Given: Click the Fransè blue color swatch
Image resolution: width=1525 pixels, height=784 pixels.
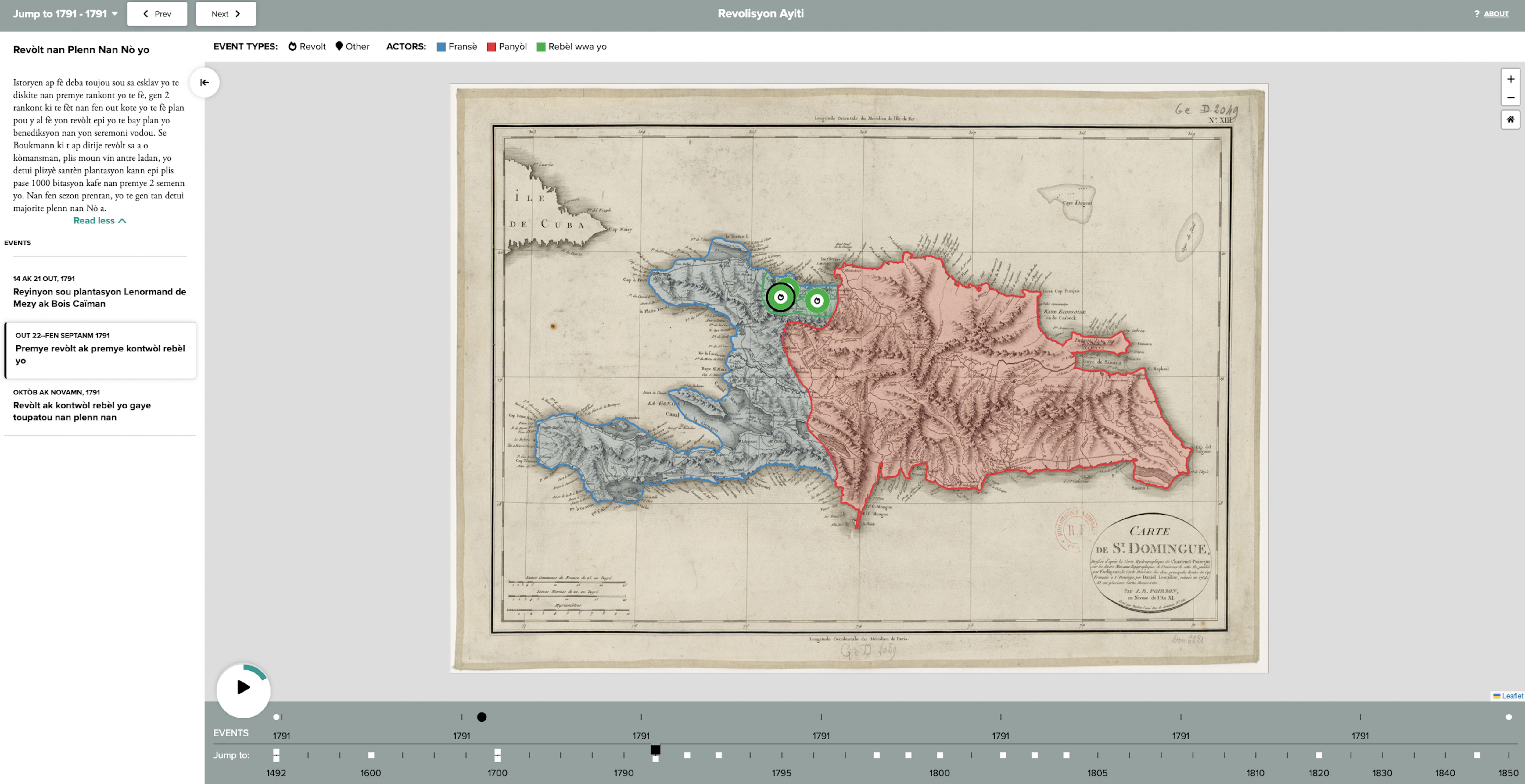Looking at the screenshot, I should click(x=441, y=47).
